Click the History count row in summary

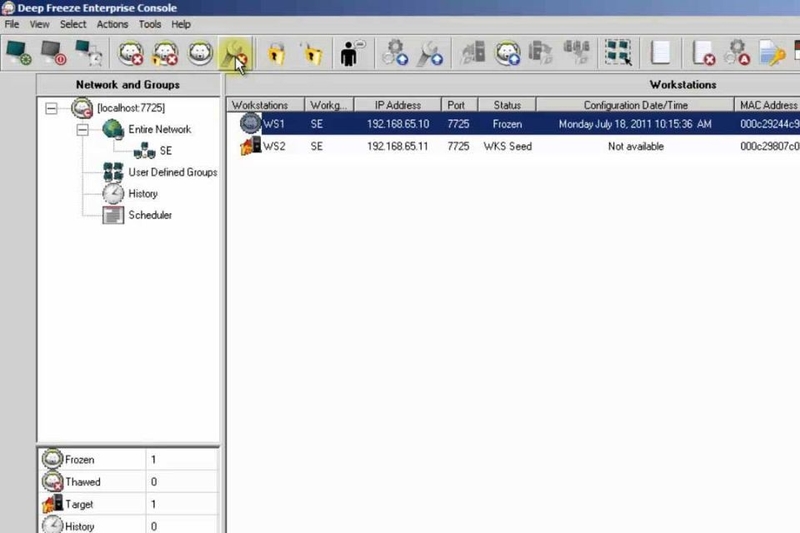pos(129,525)
